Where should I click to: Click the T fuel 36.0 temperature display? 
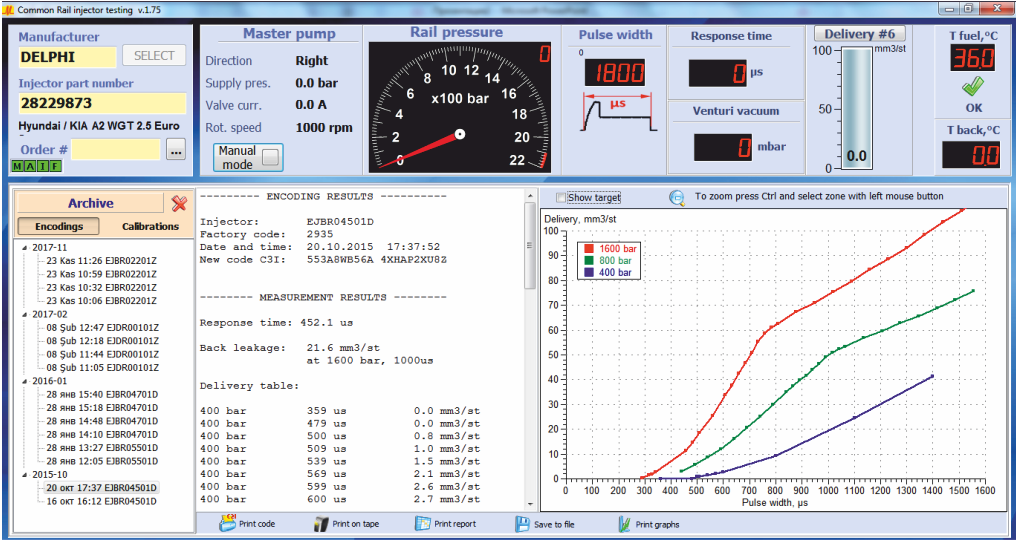973,60
